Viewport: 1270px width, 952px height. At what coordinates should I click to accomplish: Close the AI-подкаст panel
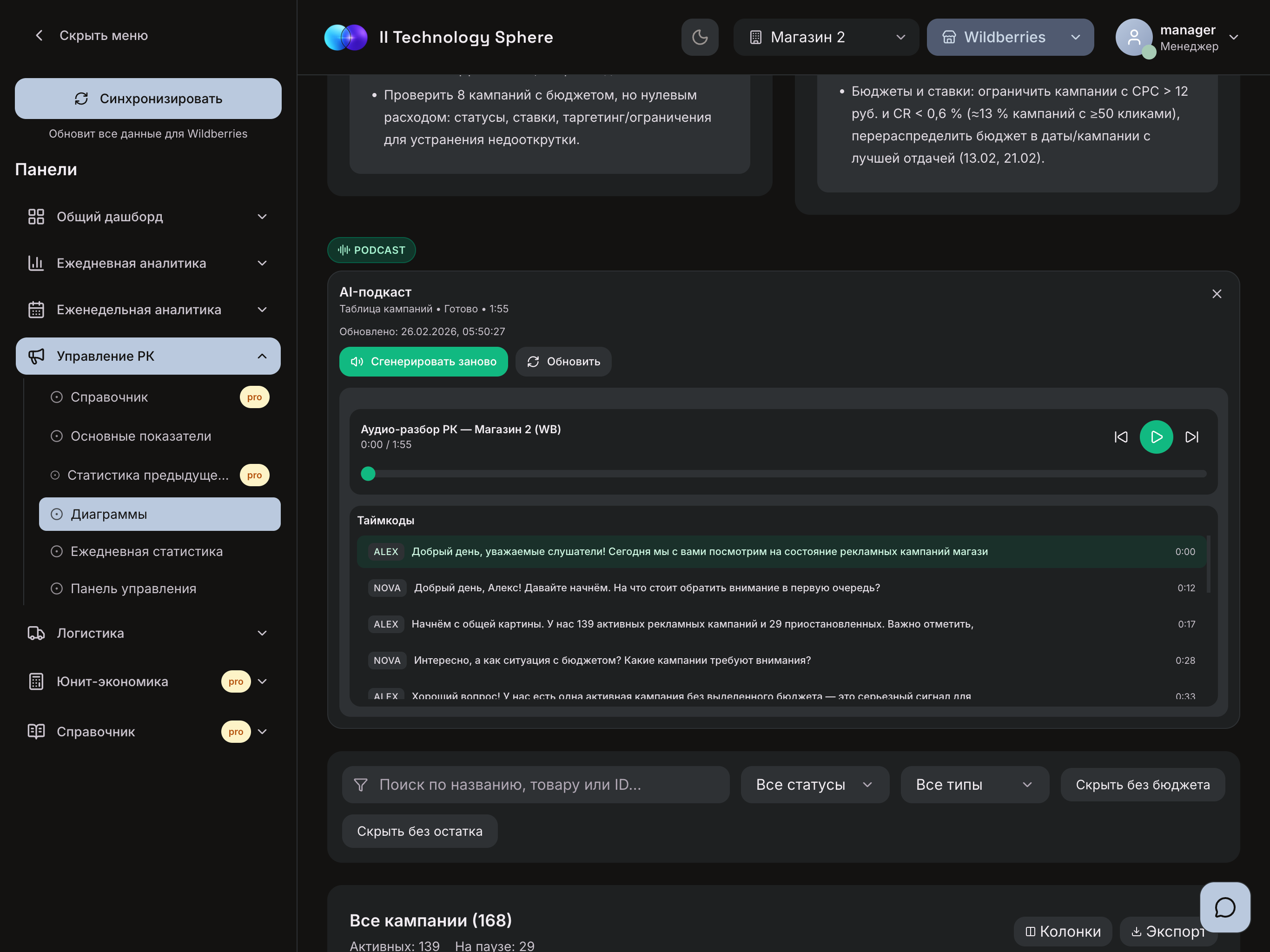[1217, 293]
